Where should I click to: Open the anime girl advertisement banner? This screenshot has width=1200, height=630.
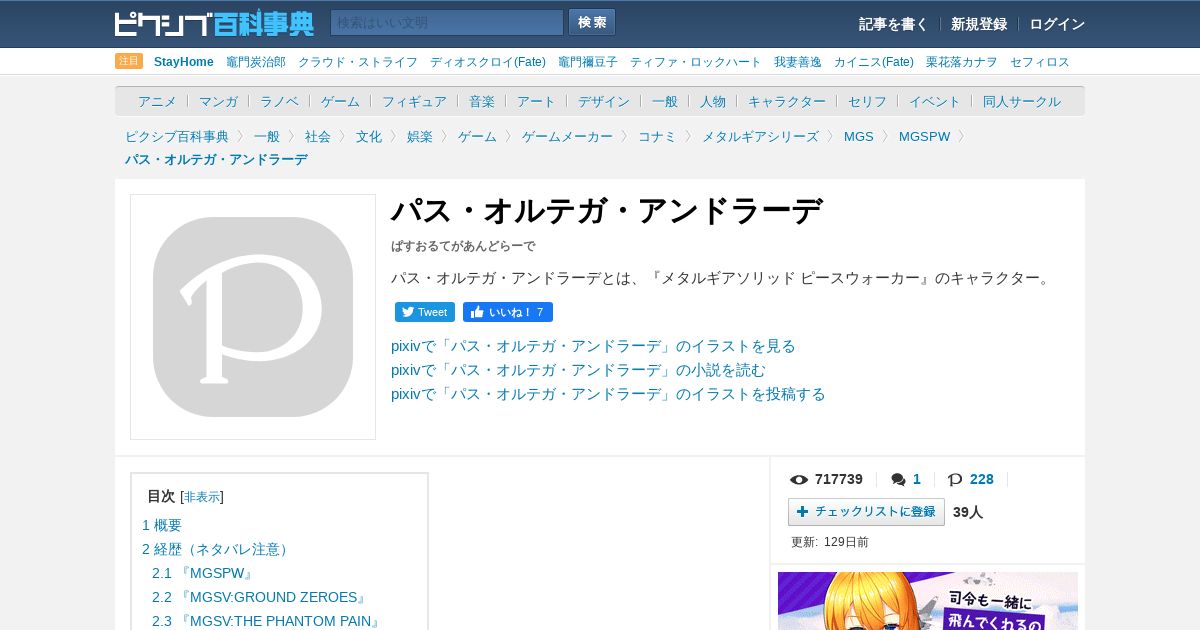pyautogui.click(x=928, y=601)
